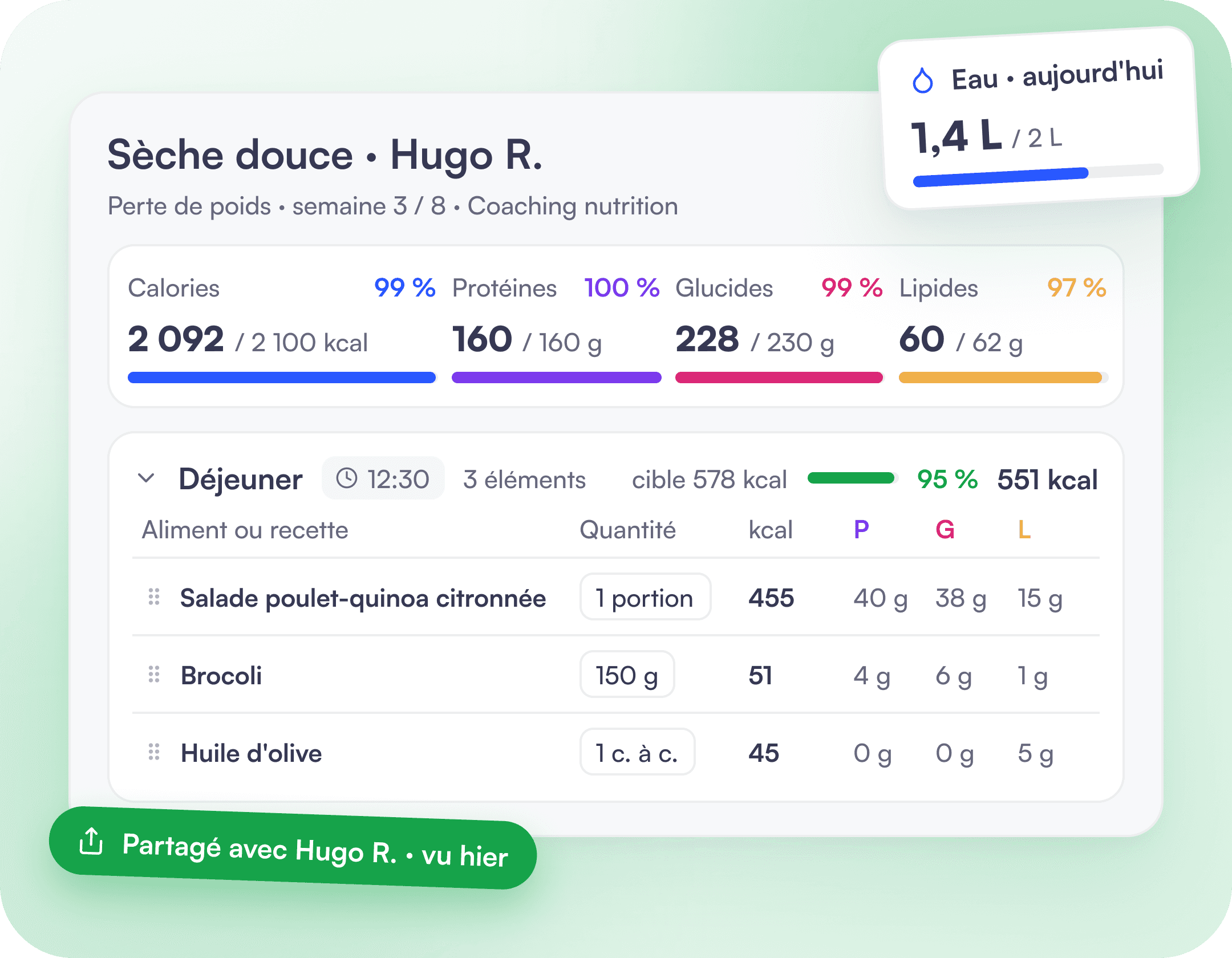Click the 1,4 L water amount
This screenshot has height=958, width=1232.
(957, 136)
